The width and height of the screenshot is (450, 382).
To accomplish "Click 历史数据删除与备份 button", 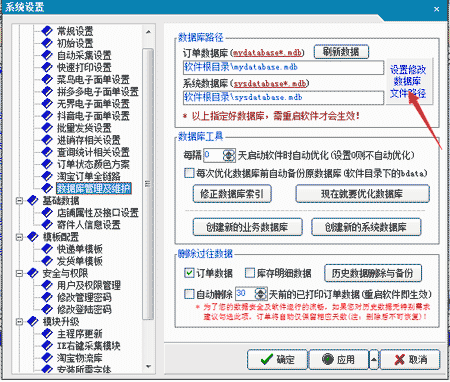I will [373, 273].
